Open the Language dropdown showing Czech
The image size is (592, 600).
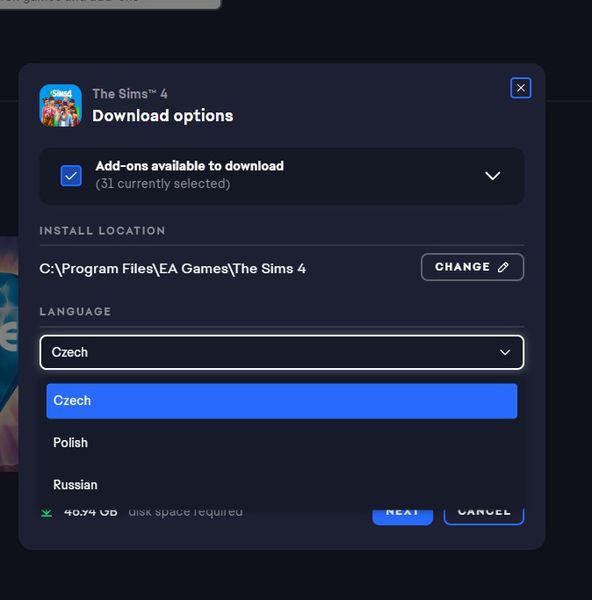click(x=282, y=352)
